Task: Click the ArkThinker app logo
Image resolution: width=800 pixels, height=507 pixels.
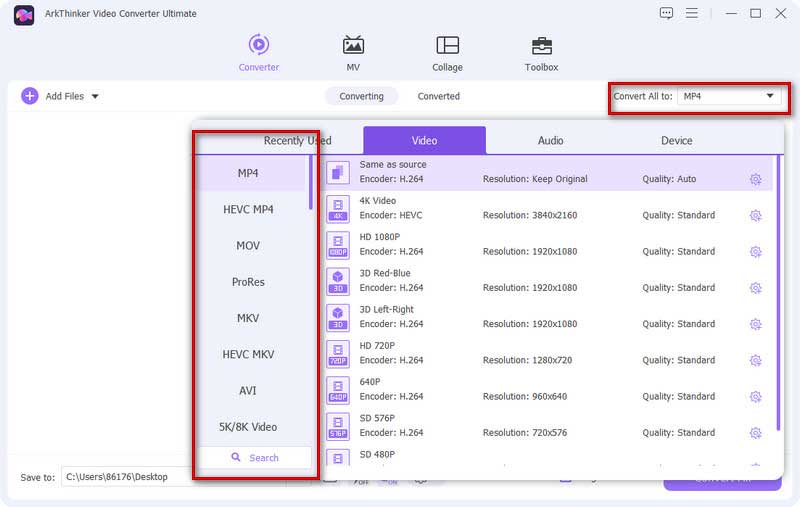Action: 24,15
